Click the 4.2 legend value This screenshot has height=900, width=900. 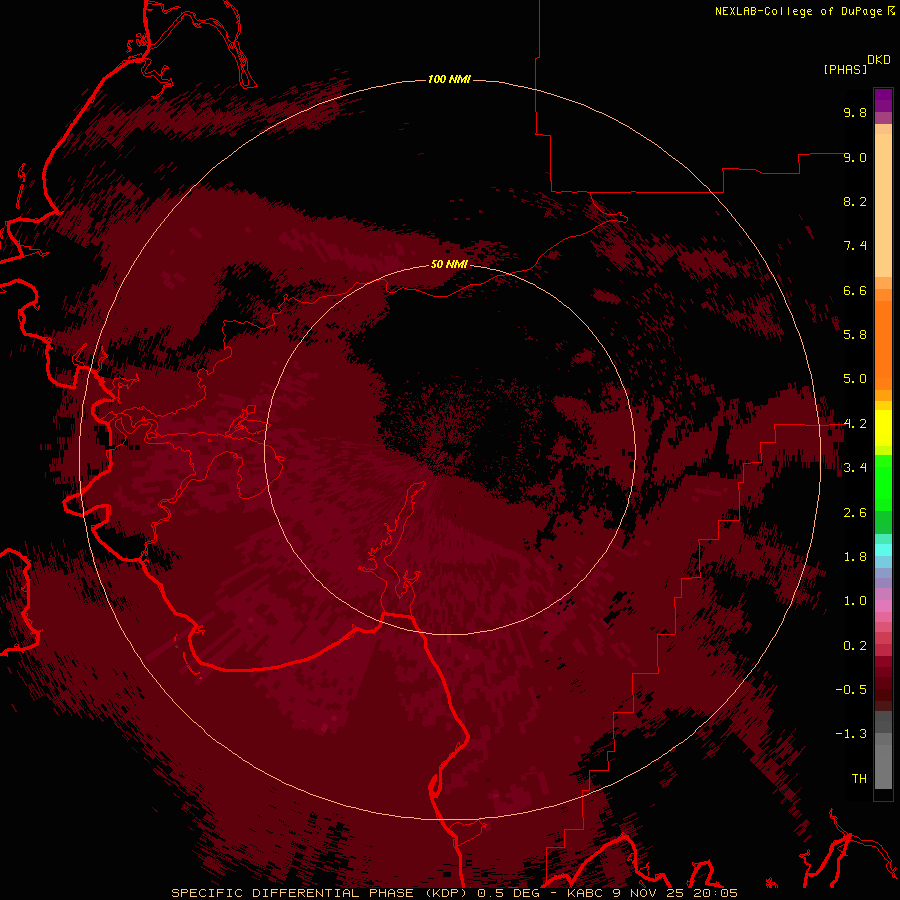pos(855,424)
